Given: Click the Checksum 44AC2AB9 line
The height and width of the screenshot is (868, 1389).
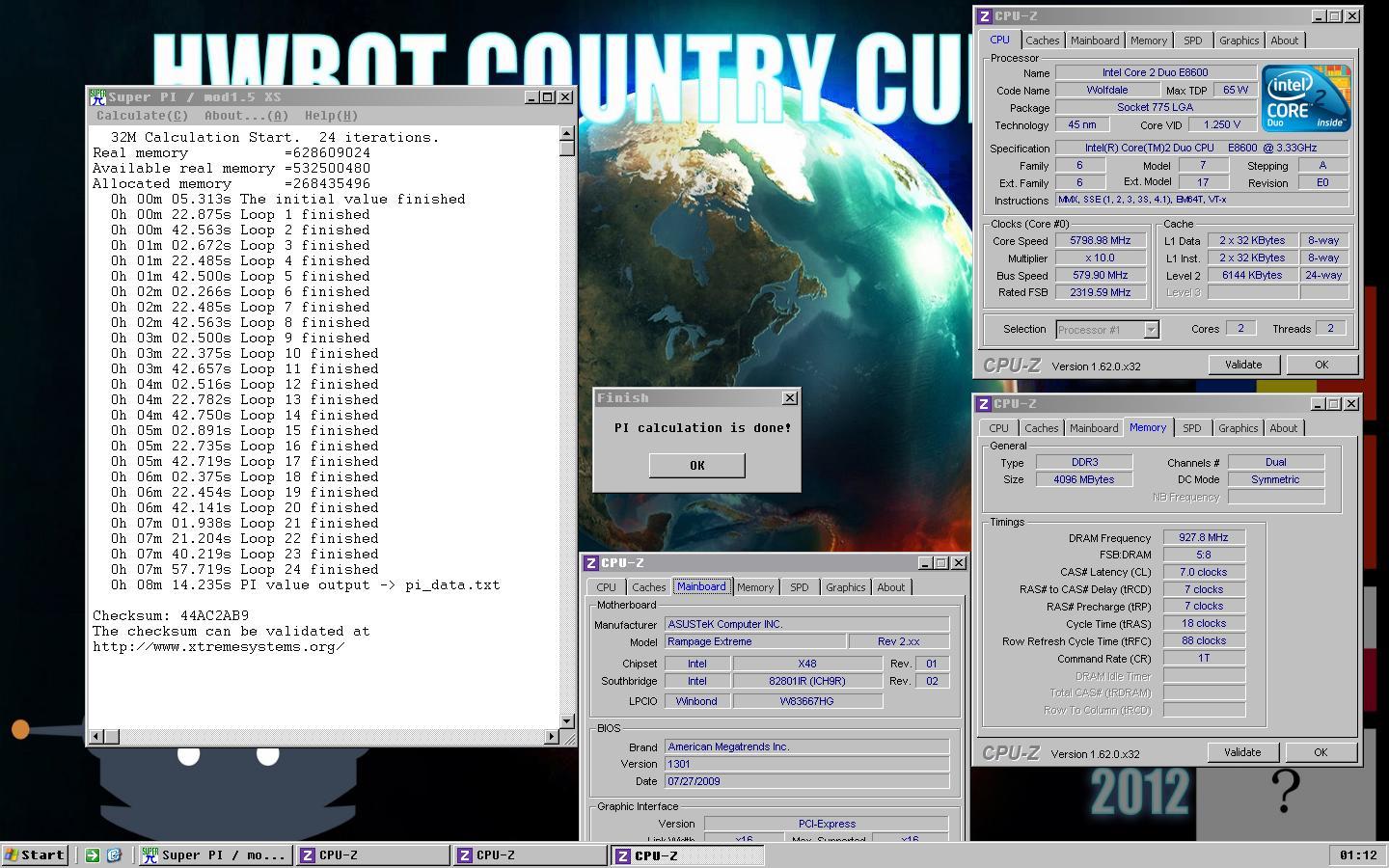Looking at the screenshot, I should [x=171, y=615].
